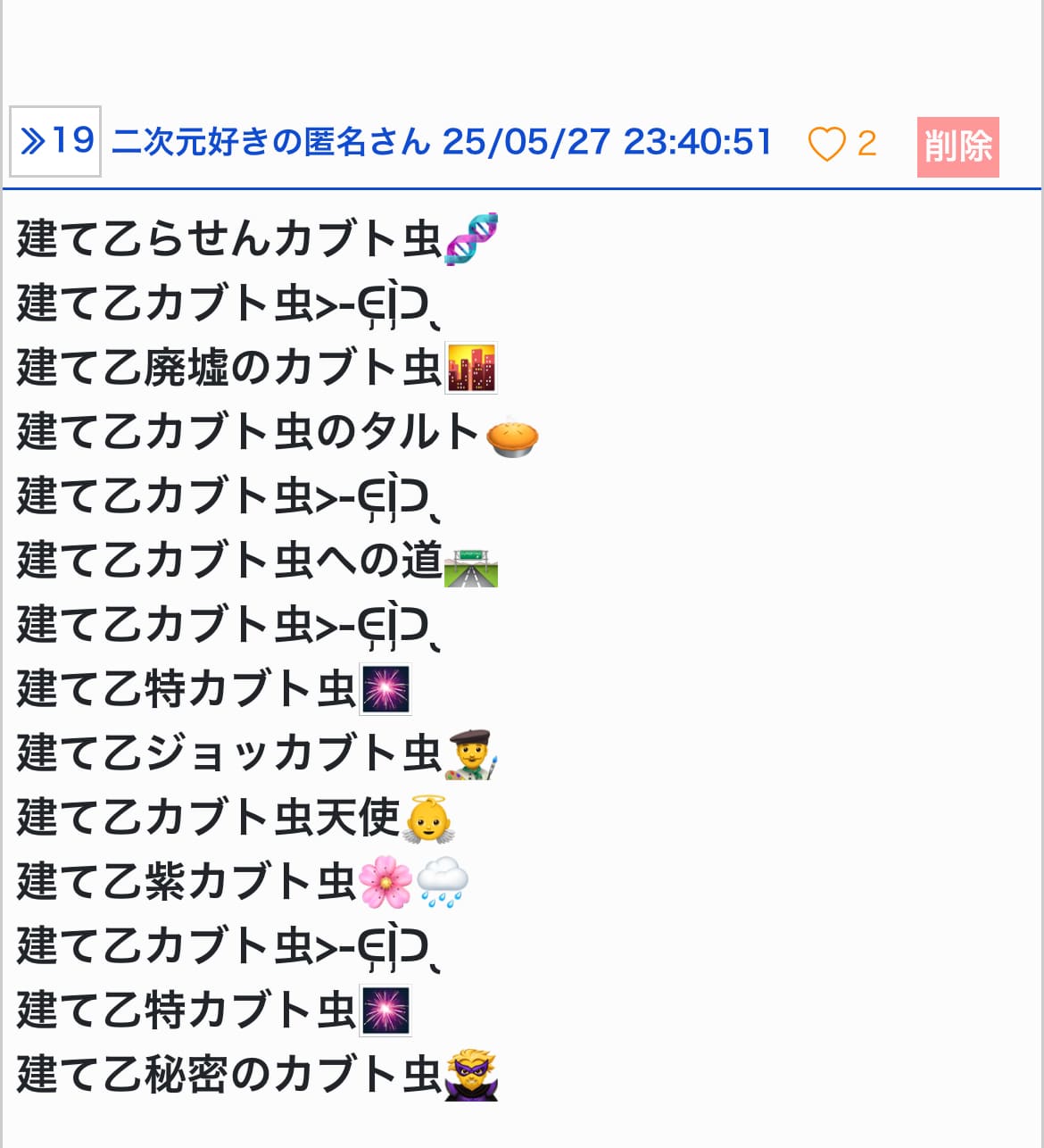
Task: Tap the heart like icon
Action: pyautogui.click(x=826, y=144)
